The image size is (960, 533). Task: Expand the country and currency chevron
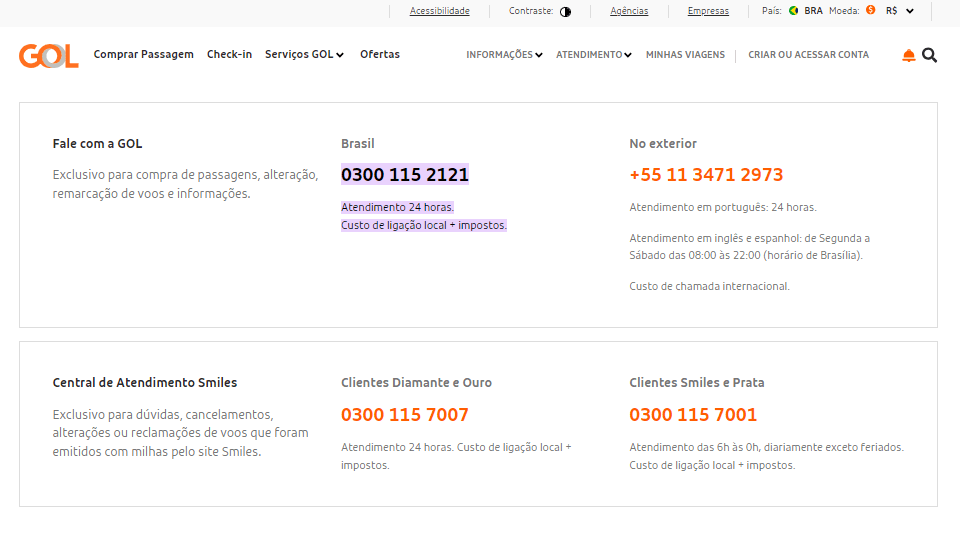[910, 11]
